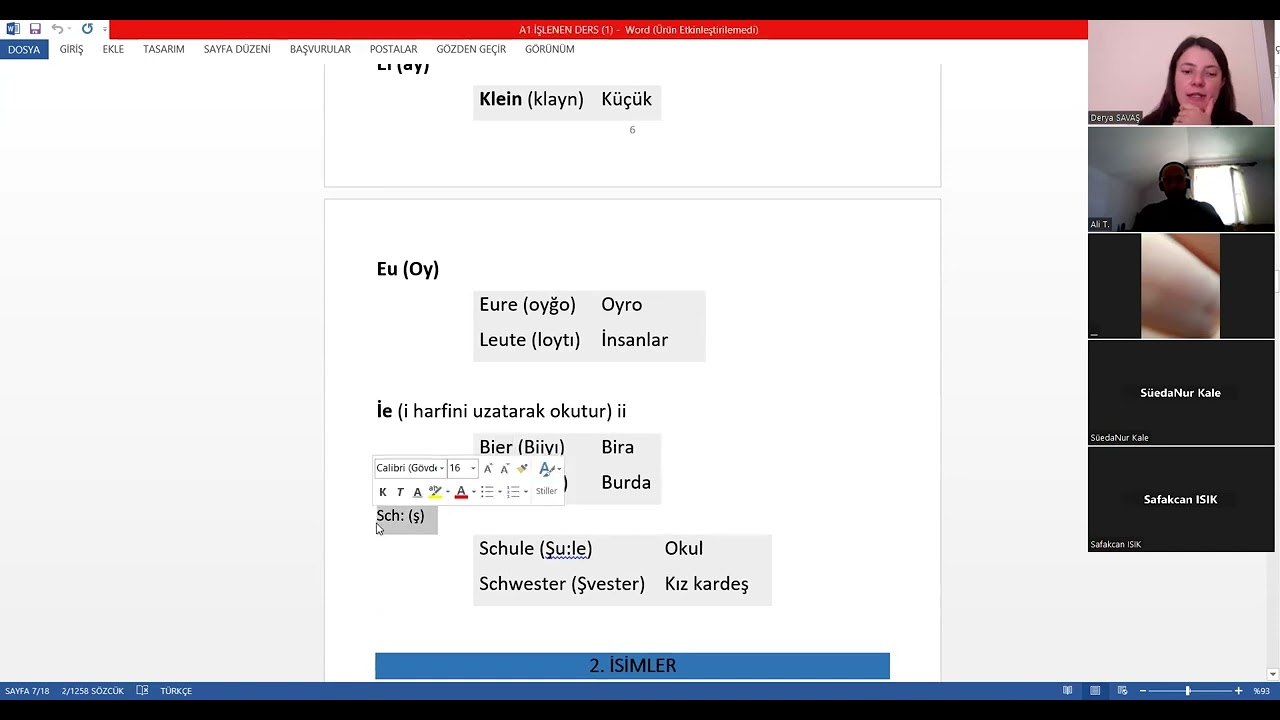Screen dimensions: 1280x720
Task: Click vertical scrollbar down arrow
Action: 1273,674
